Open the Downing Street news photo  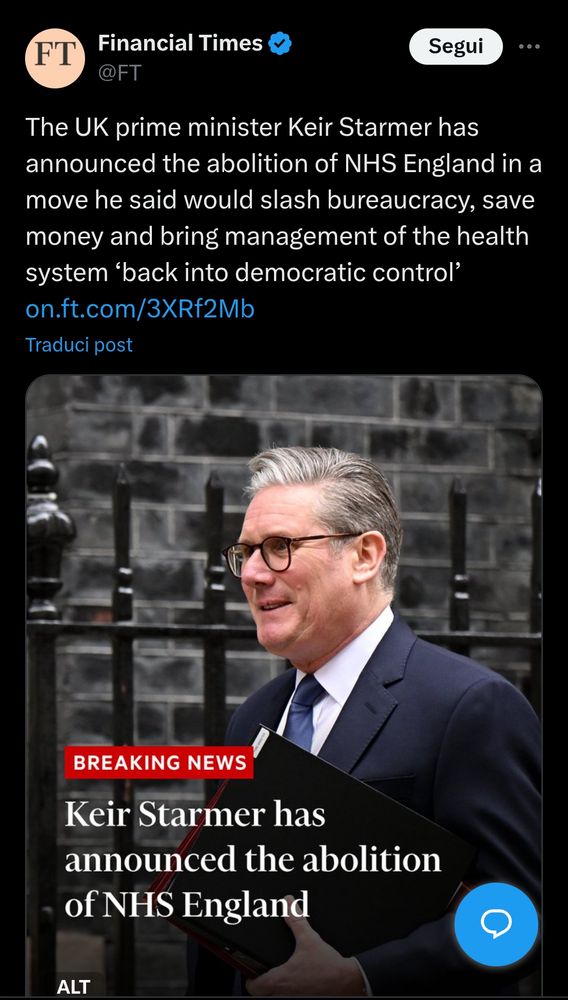point(284,686)
